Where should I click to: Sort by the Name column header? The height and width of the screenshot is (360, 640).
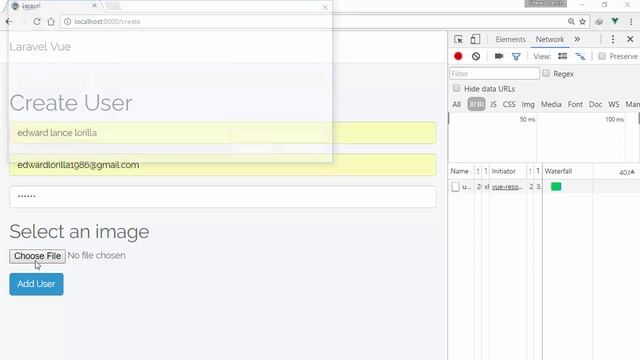[460, 171]
